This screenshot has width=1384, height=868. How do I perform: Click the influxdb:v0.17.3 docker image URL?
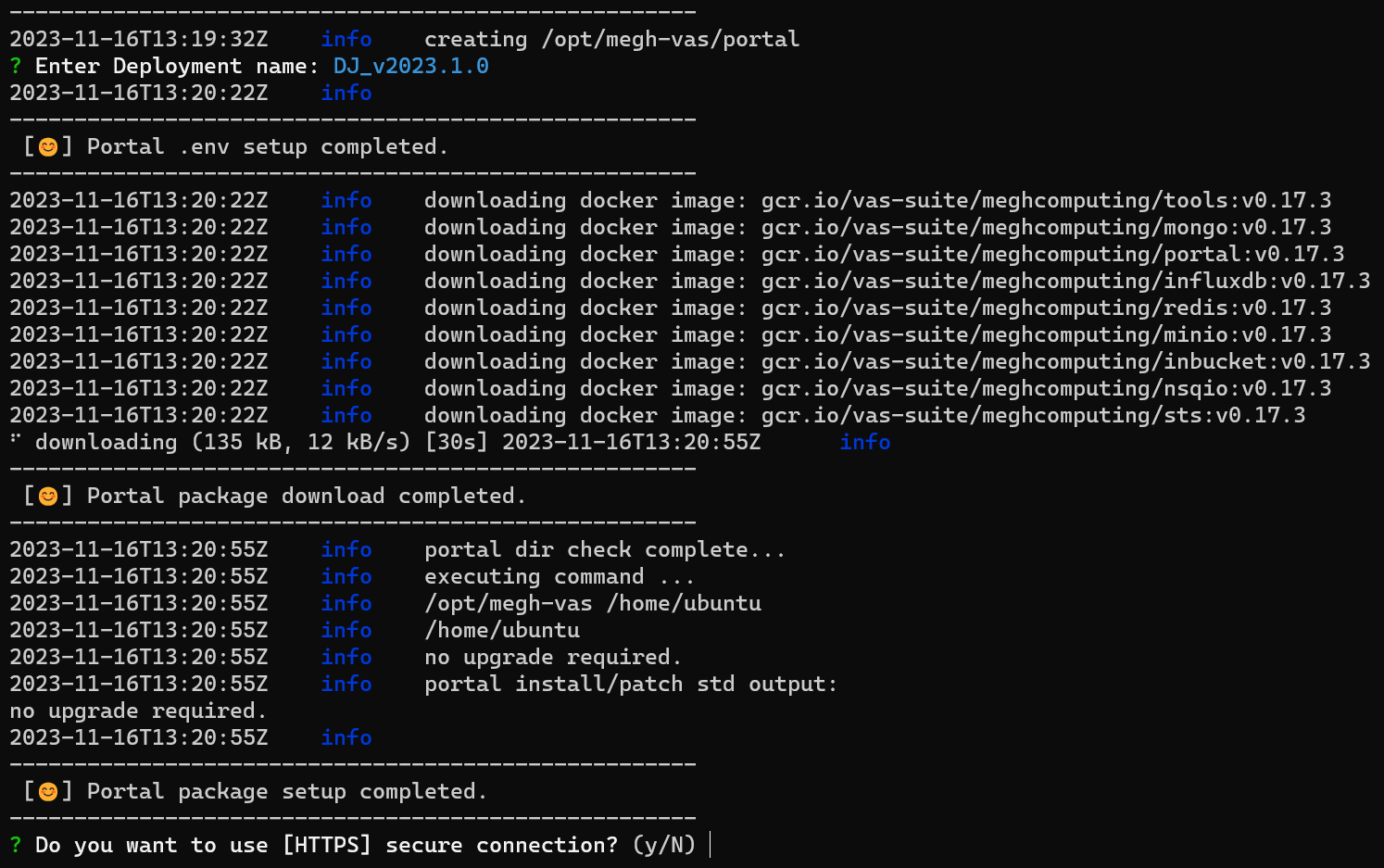tap(1065, 282)
